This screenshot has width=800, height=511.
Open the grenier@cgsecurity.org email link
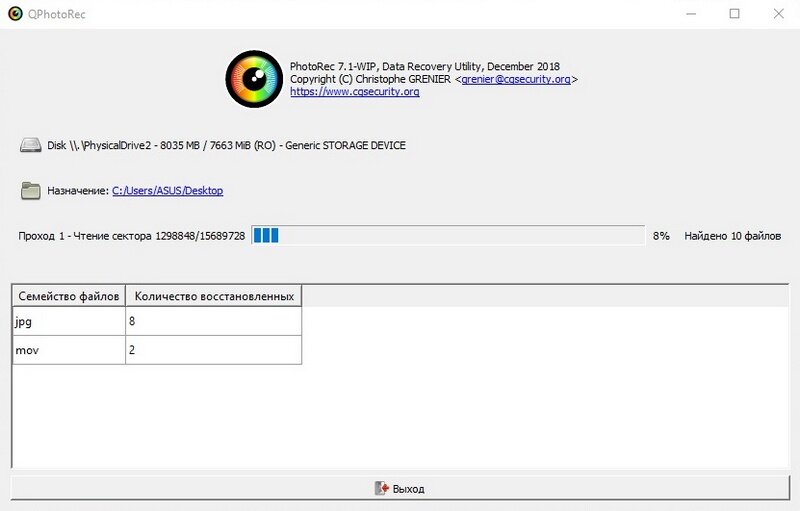(516, 79)
